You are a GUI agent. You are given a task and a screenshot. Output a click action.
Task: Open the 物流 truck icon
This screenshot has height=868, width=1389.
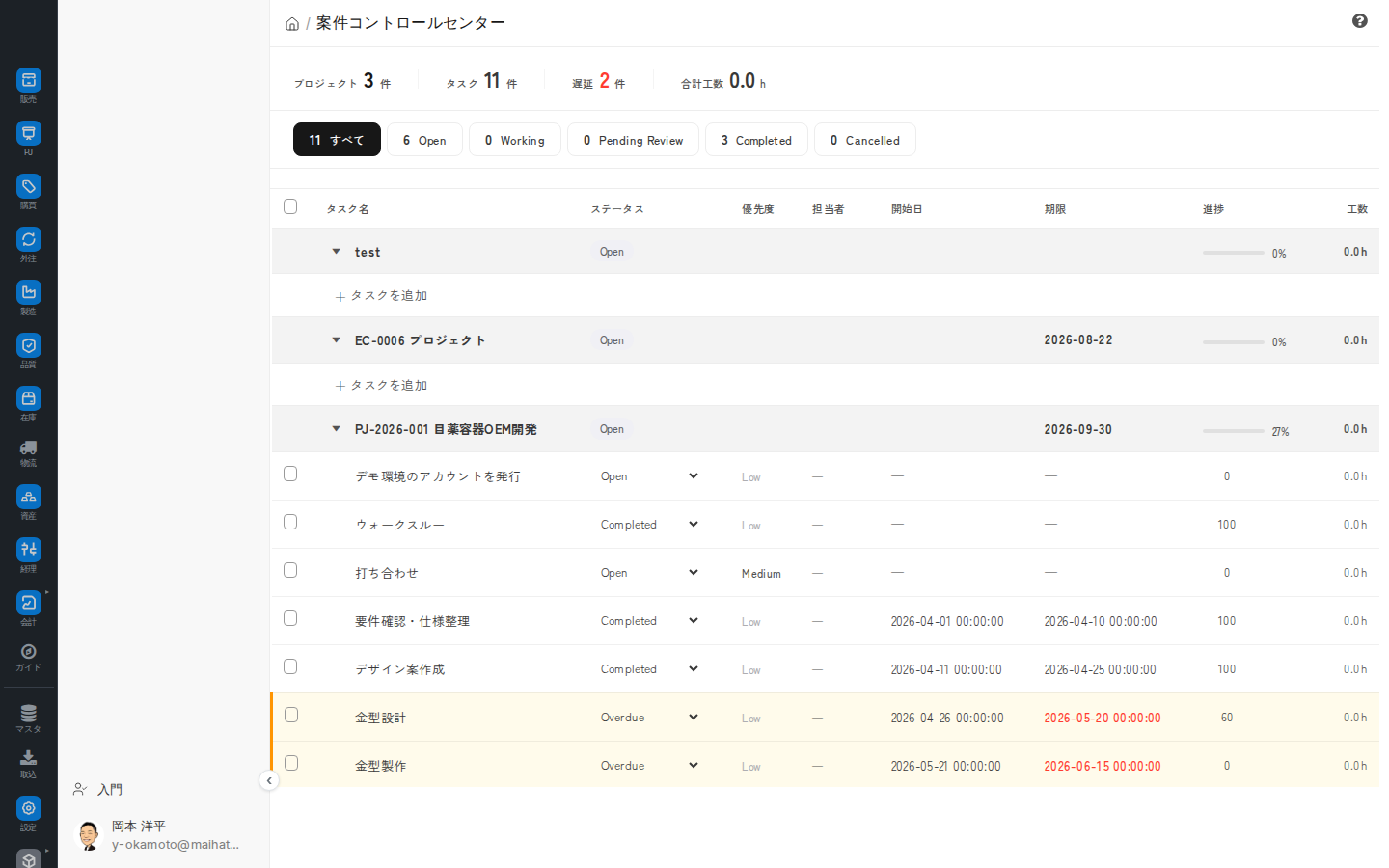pyautogui.click(x=29, y=448)
